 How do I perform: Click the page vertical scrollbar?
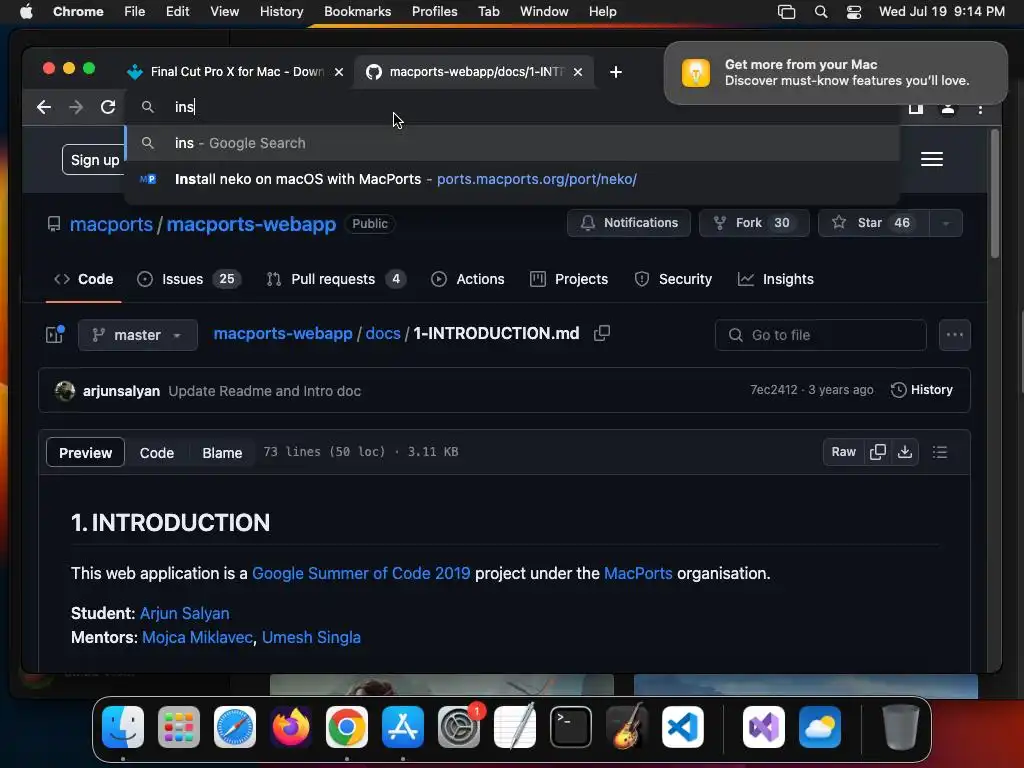[x=995, y=194]
